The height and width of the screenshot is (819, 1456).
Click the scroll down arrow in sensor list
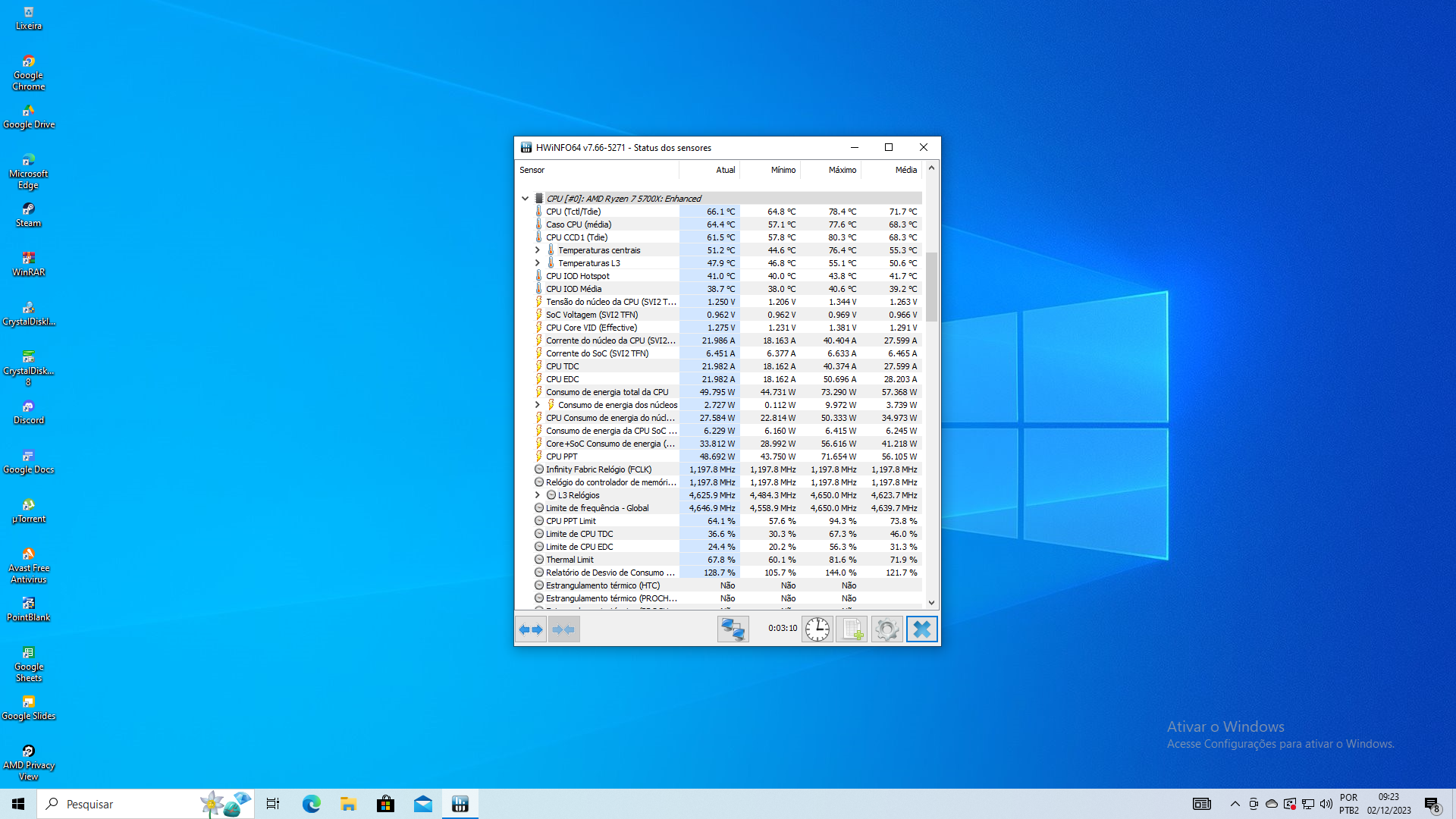tap(931, 603)
